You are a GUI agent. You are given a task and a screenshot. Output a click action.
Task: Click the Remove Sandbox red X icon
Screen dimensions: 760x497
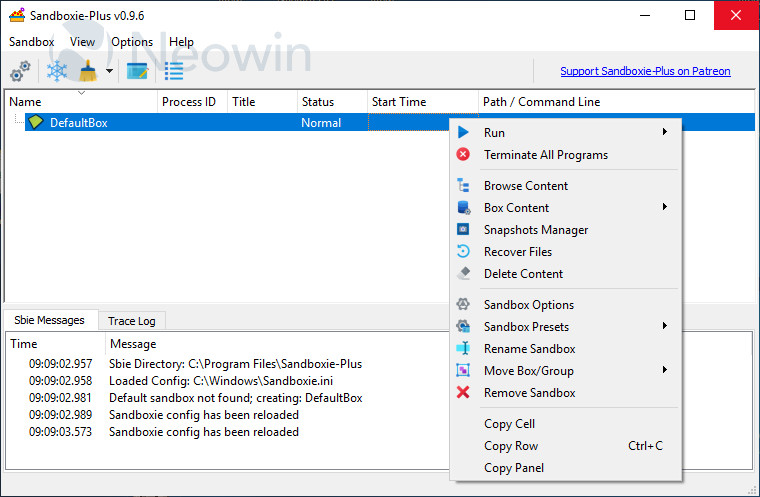(463, 393)
